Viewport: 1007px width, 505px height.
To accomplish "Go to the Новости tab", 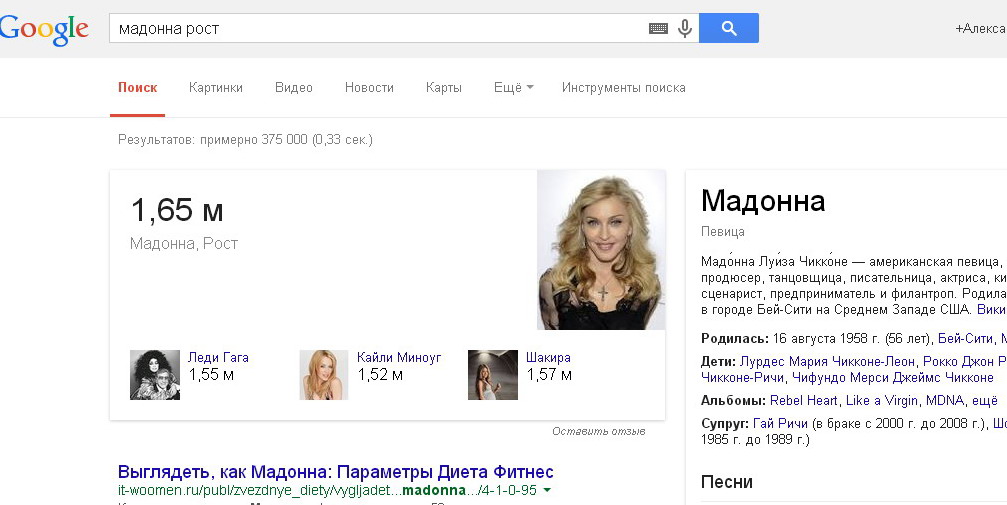I will point(369,88).
